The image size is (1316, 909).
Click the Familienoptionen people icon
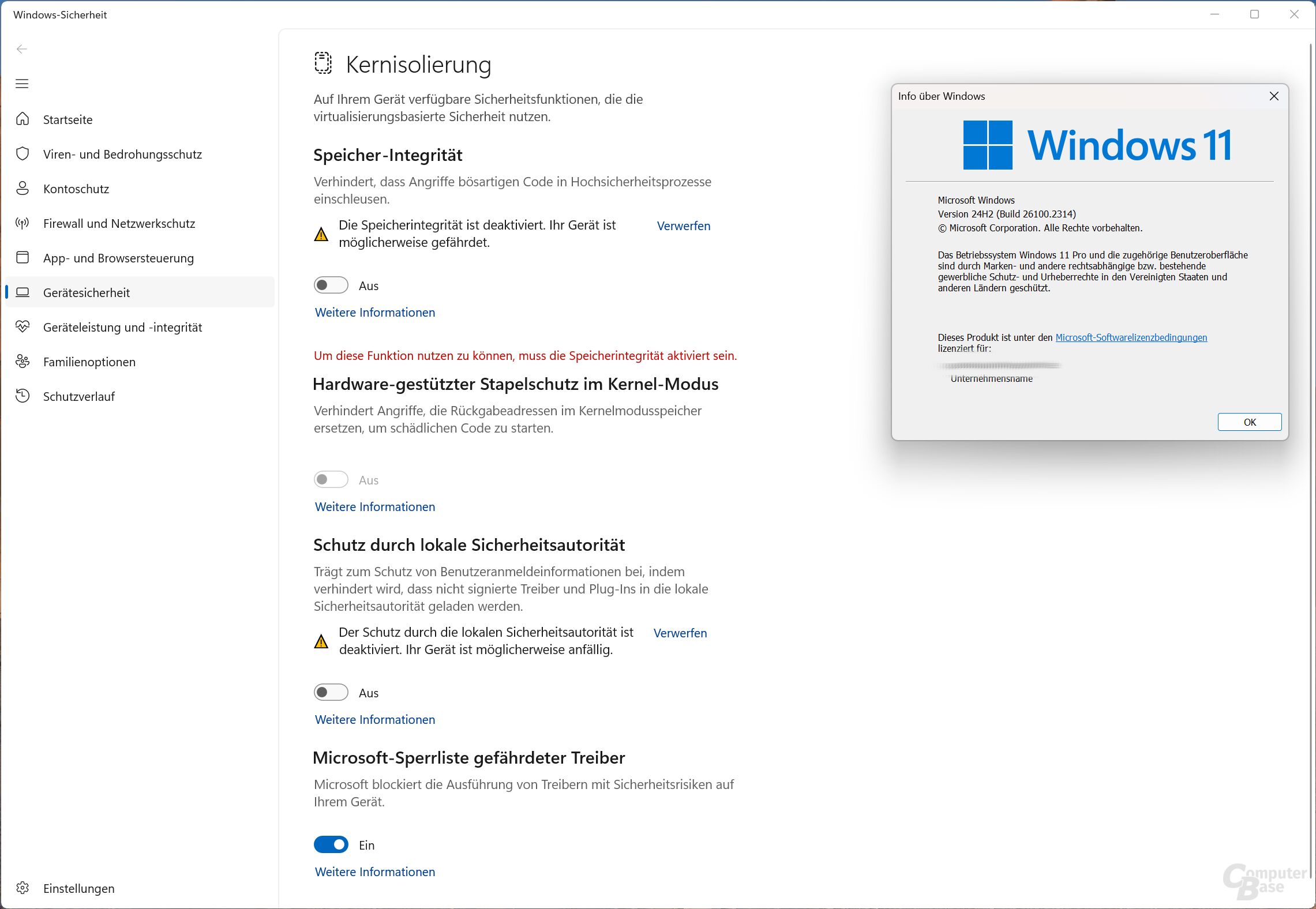pyautogui.click(x=23, y=362)
